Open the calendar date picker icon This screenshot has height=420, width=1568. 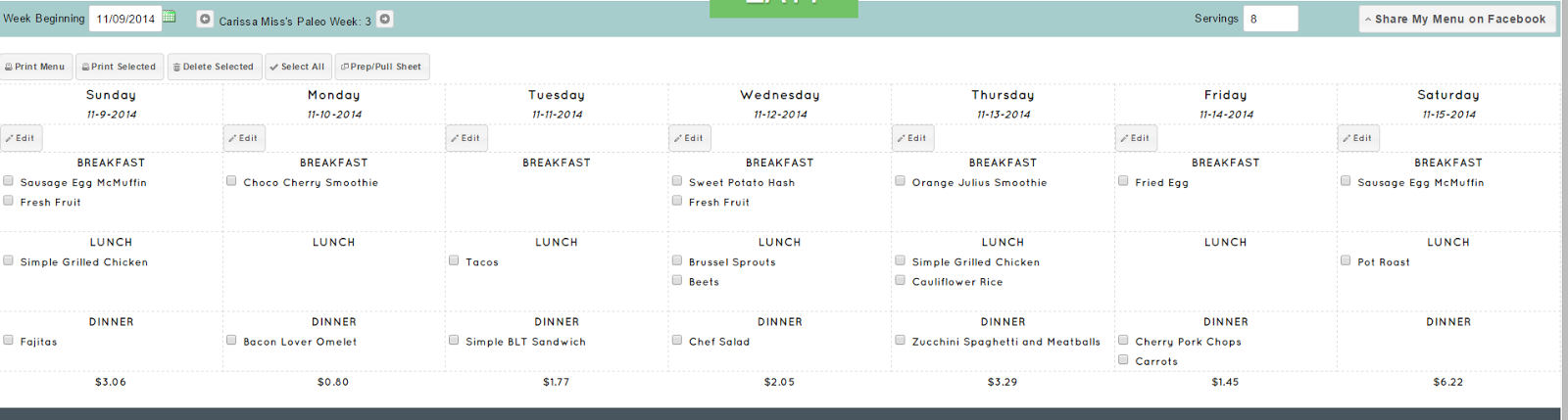click(x=170, y=17)
